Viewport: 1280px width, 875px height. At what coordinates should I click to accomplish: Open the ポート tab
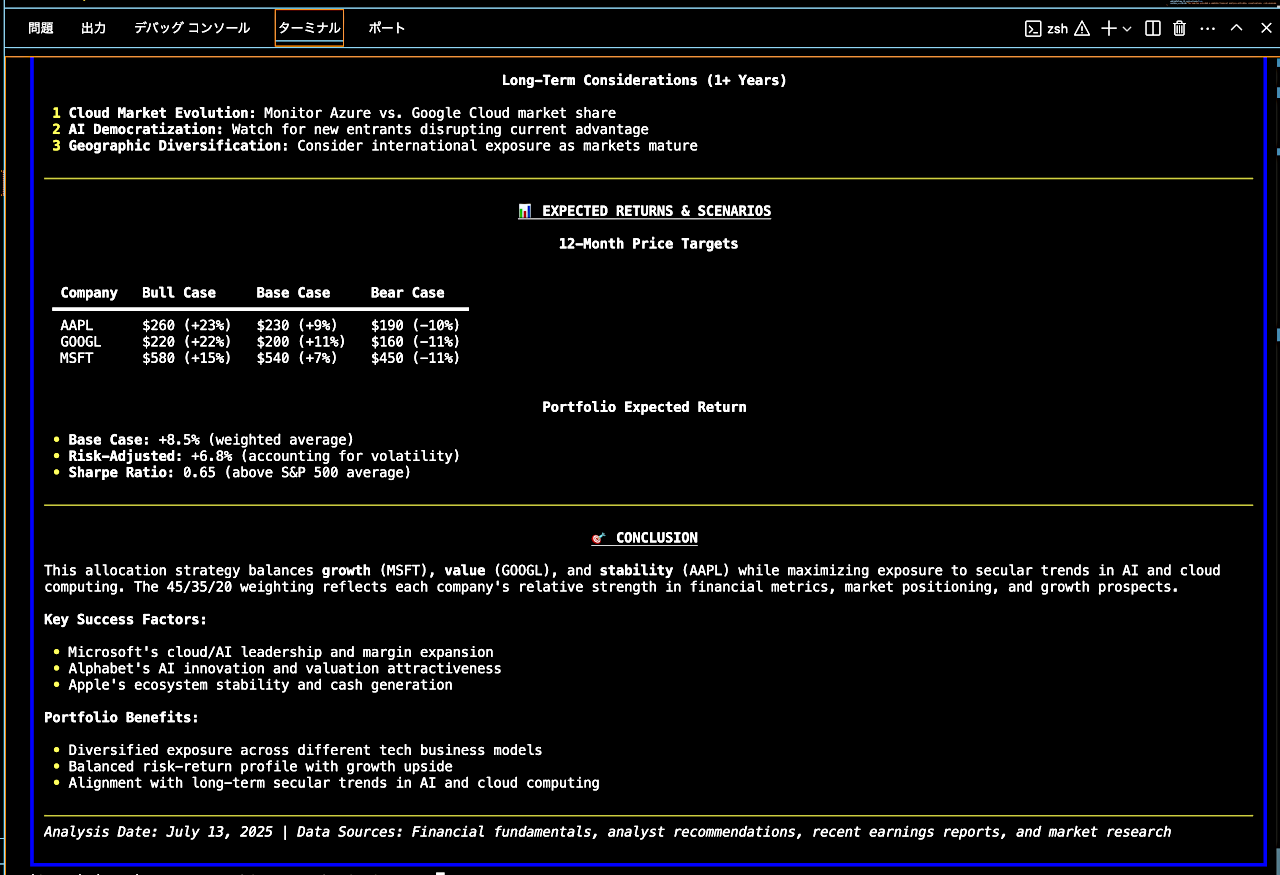click(387, 28)
